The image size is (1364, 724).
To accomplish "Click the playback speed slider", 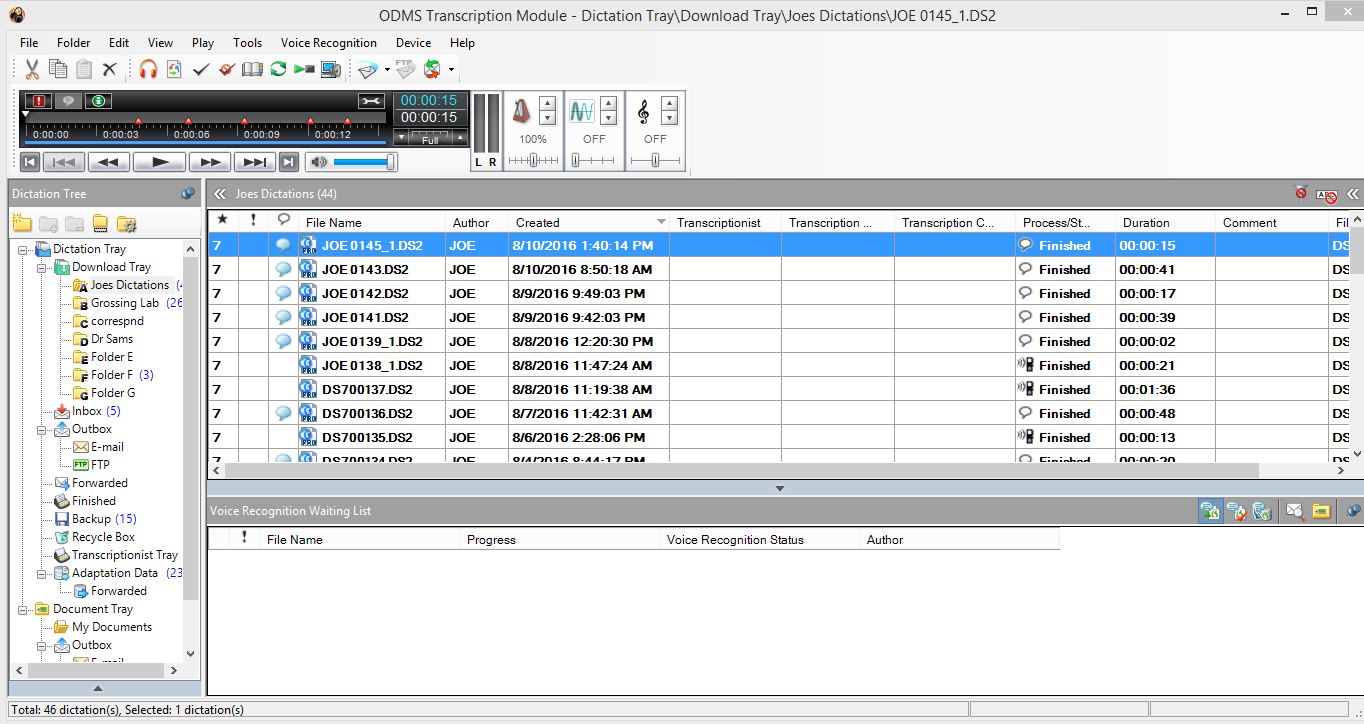I will [533, 160].
